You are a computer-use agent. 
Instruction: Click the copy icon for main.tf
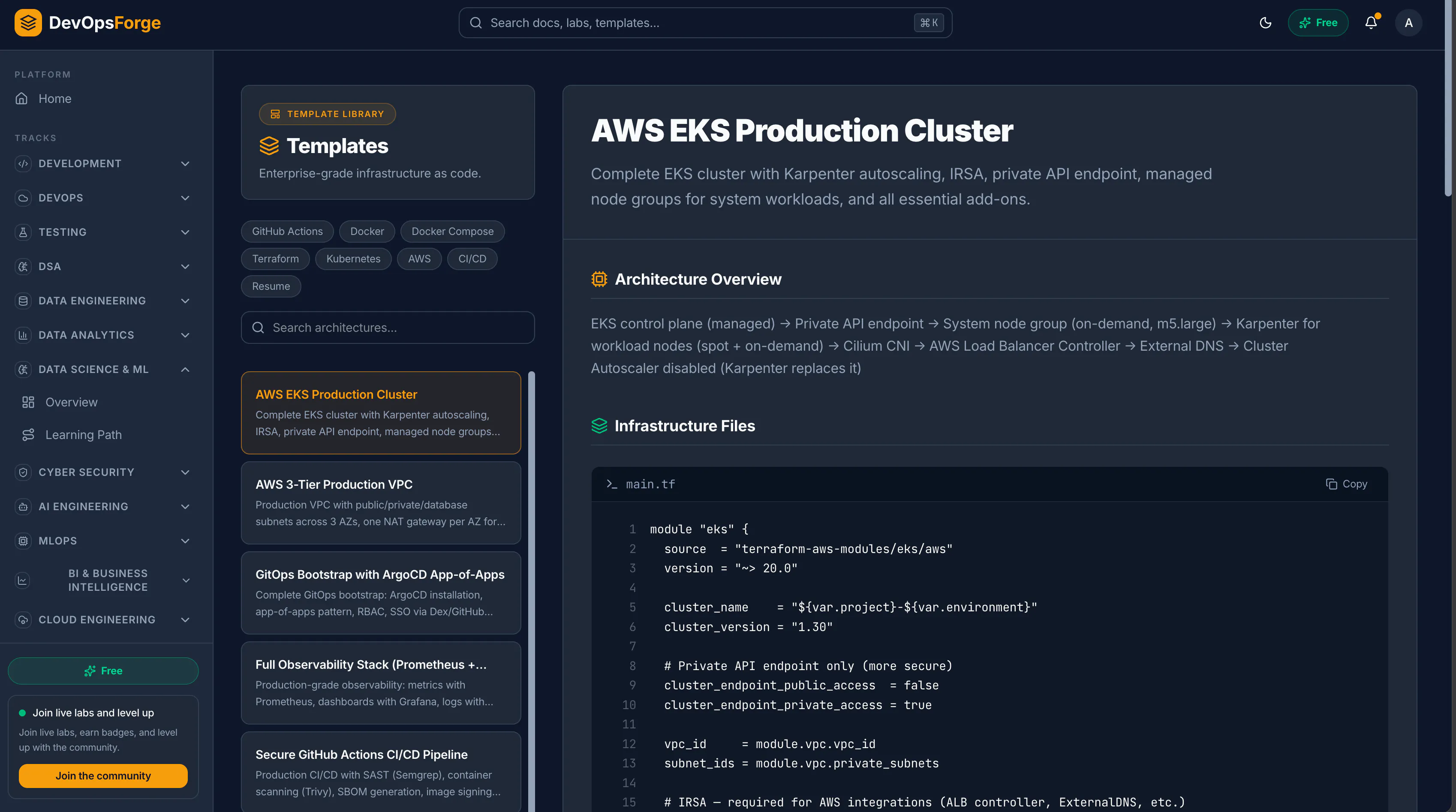tap(1332, 484)
